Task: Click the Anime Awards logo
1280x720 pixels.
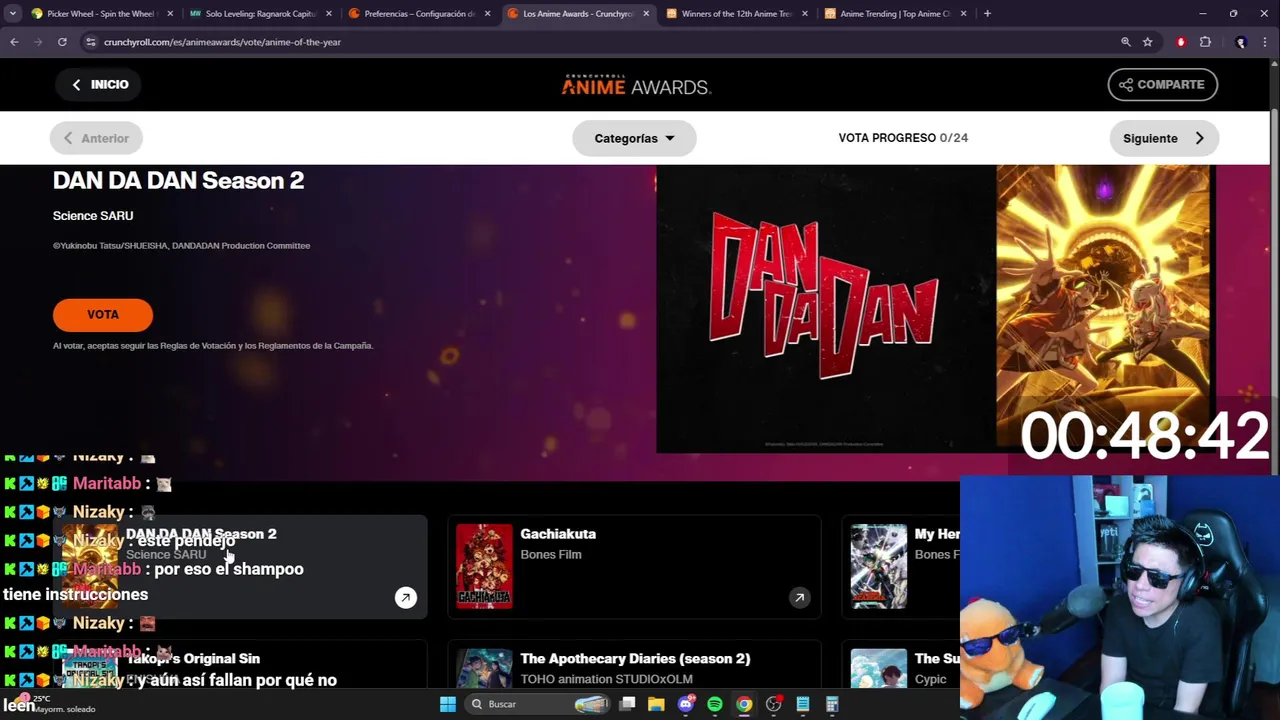Action: tap(636, 85)
